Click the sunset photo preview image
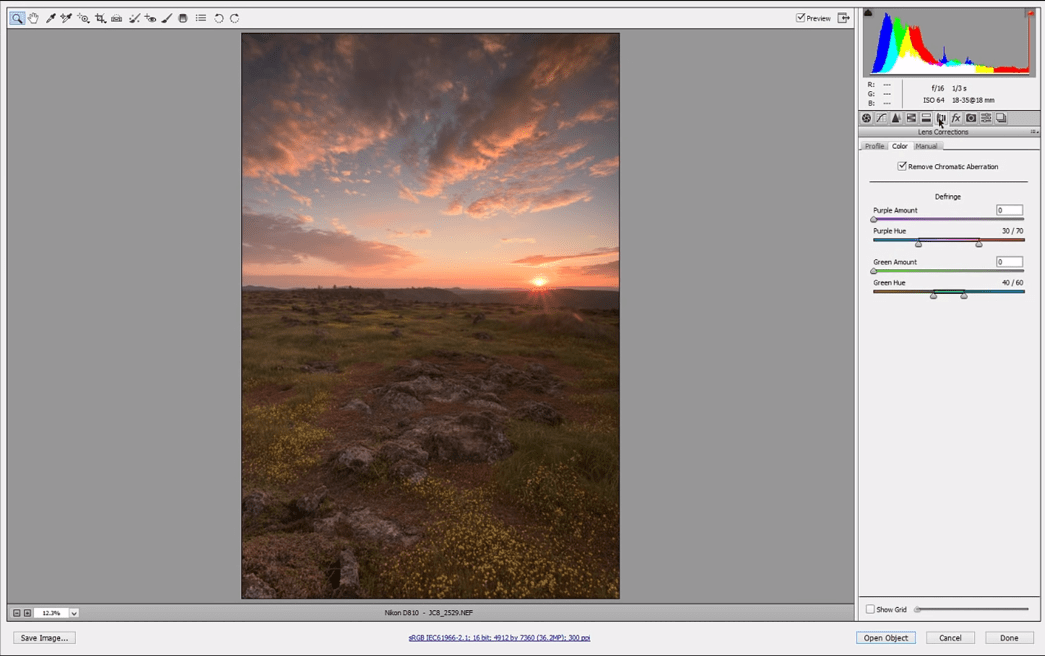The width and height of the screenshot is (1045, 656). point(430,316)
